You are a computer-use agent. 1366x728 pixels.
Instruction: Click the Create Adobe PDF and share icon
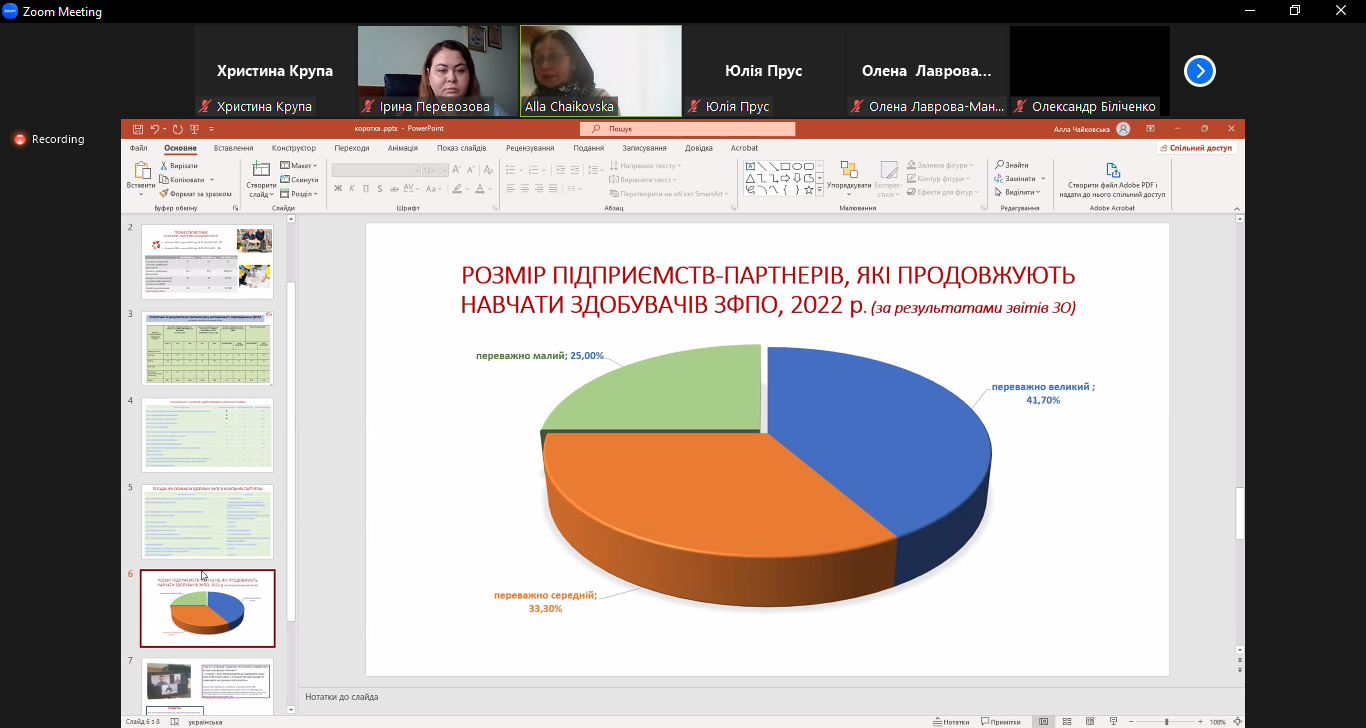(x=1112, y=170)
